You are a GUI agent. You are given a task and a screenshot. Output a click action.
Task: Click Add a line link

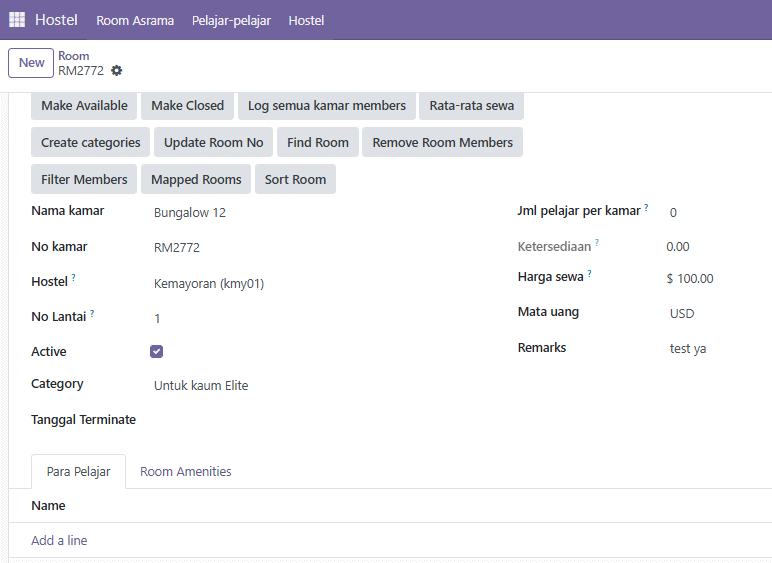pos(59,540)
